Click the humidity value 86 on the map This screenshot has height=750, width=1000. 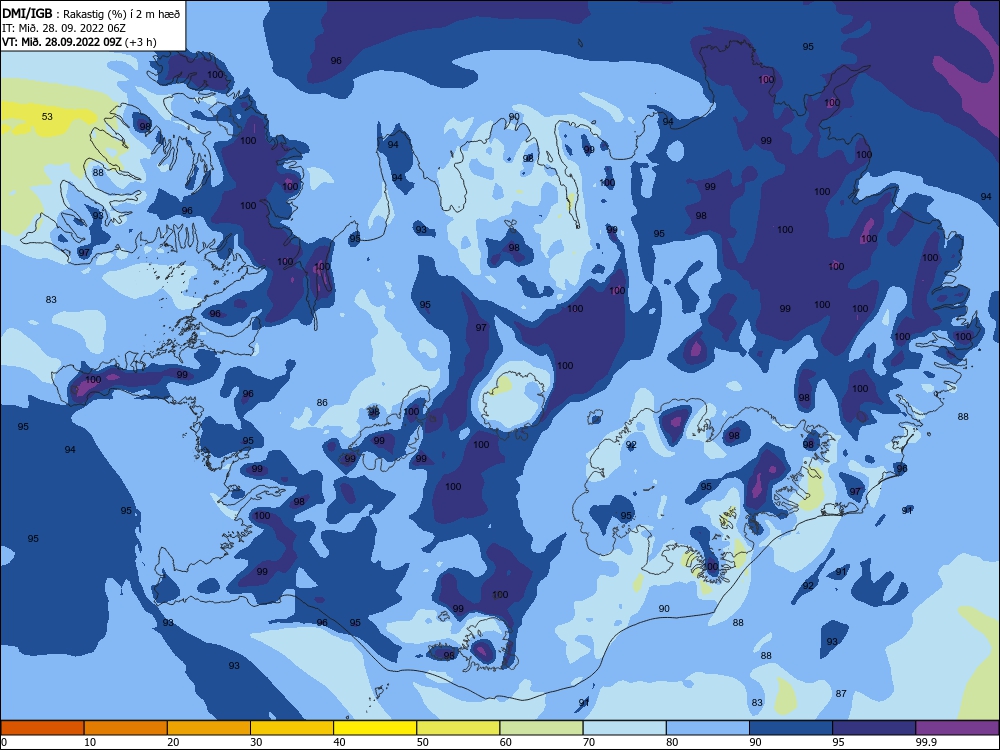[x=322, y=402]
